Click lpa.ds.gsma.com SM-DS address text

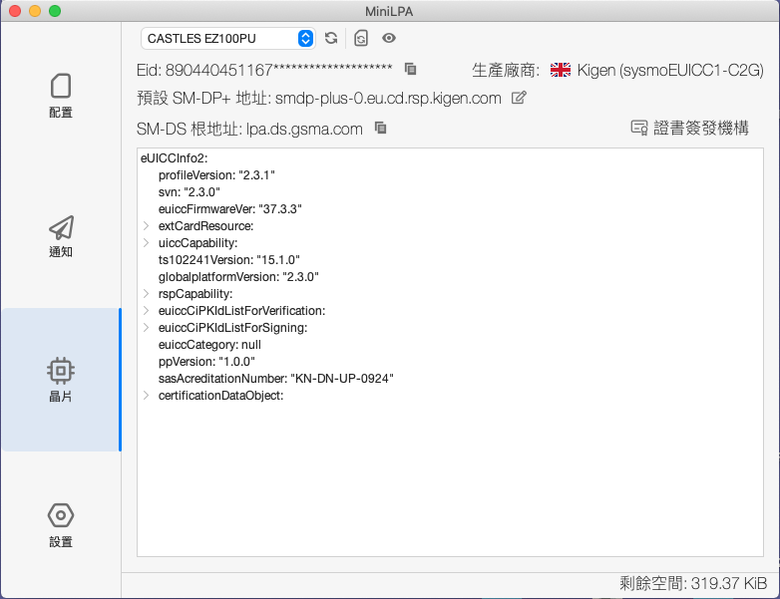point(304,129)
